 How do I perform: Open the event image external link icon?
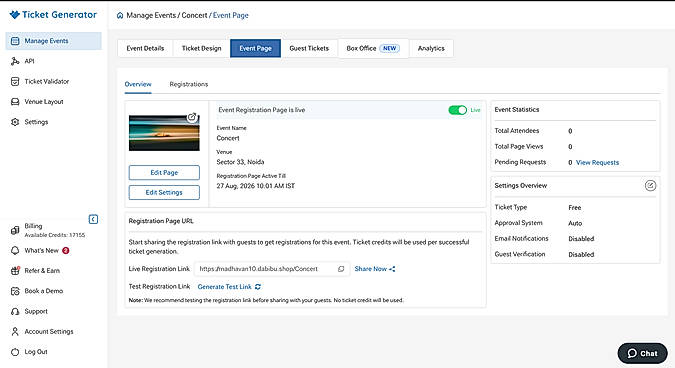[192, 117]
